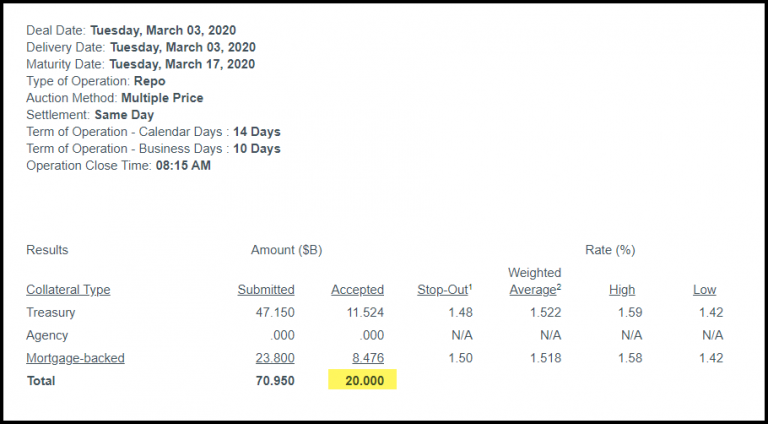This screenshot has height=424, width=768.
Task: Open the Mortgage-backed collateral link
Action: (75, 357)
